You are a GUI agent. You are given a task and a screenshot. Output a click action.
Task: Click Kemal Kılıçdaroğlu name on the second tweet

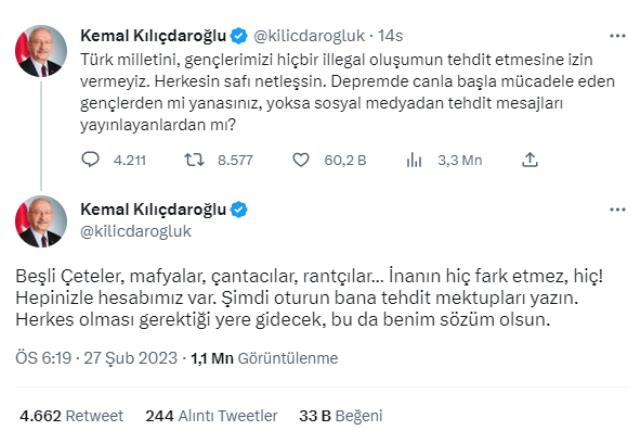[x=153, y=211]
